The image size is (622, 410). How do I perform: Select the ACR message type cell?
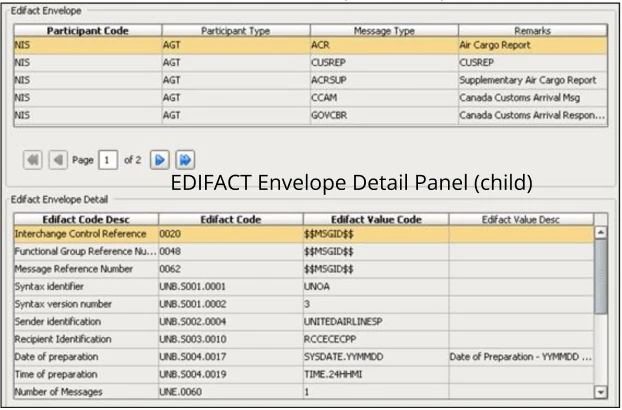[384, 45]
